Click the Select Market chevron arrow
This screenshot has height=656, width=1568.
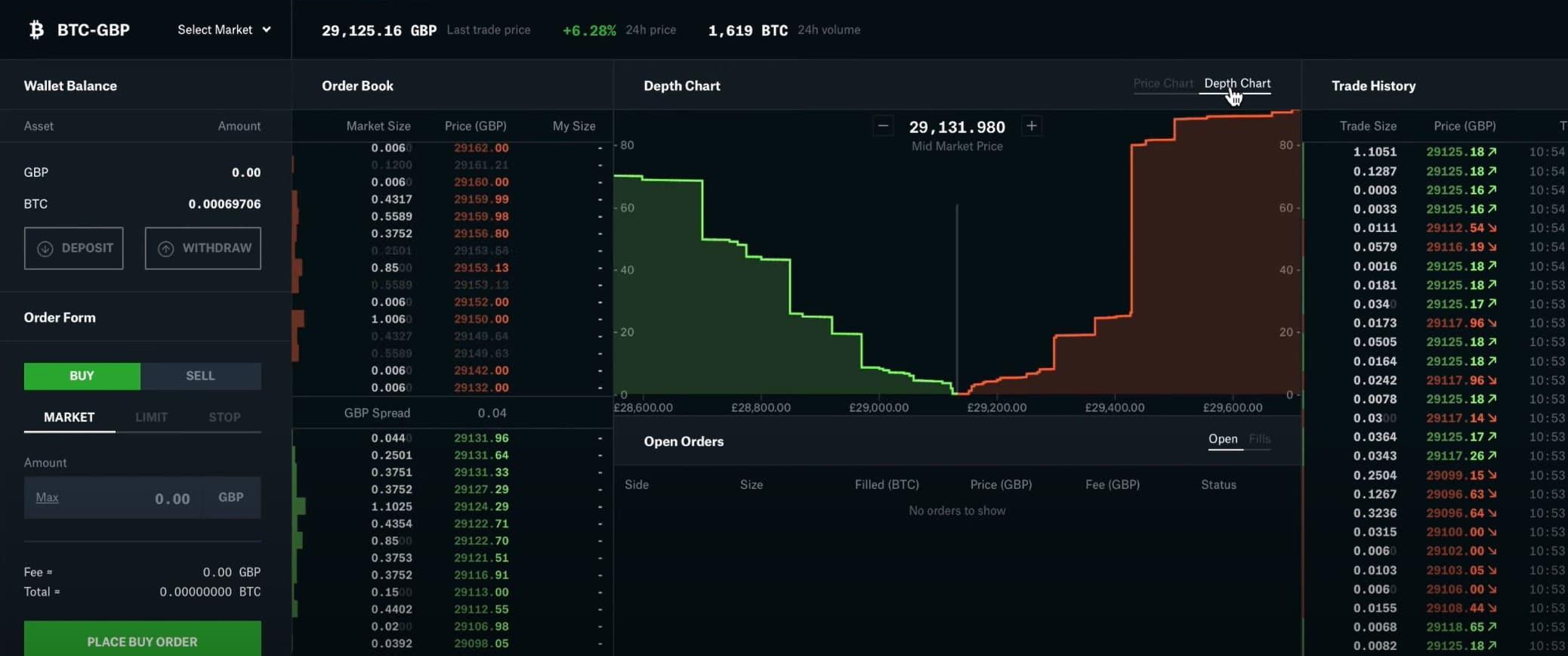click(x=266, y=29)
